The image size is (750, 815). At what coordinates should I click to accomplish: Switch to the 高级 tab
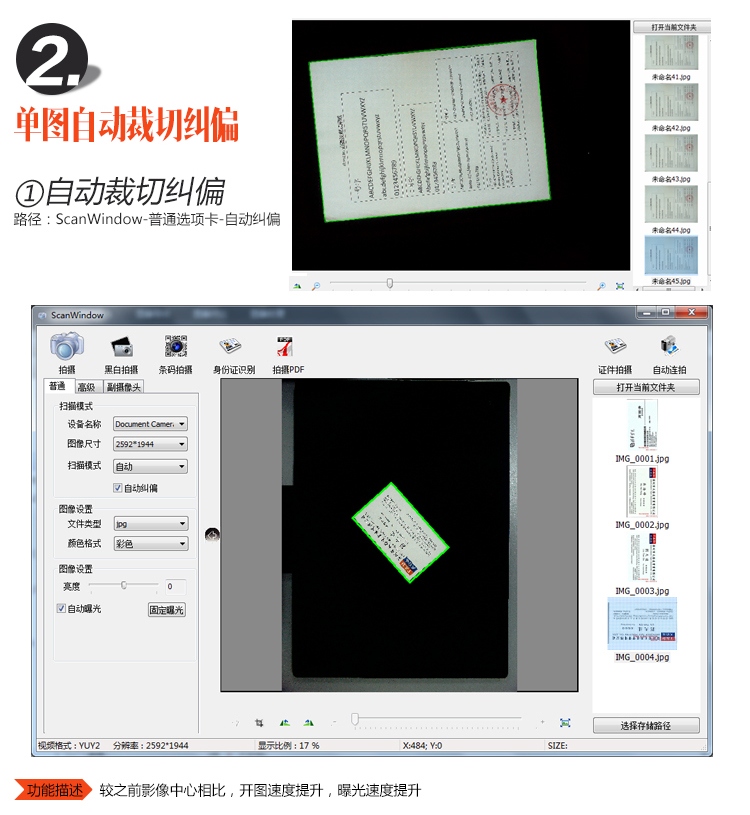(x=86, y=387)
